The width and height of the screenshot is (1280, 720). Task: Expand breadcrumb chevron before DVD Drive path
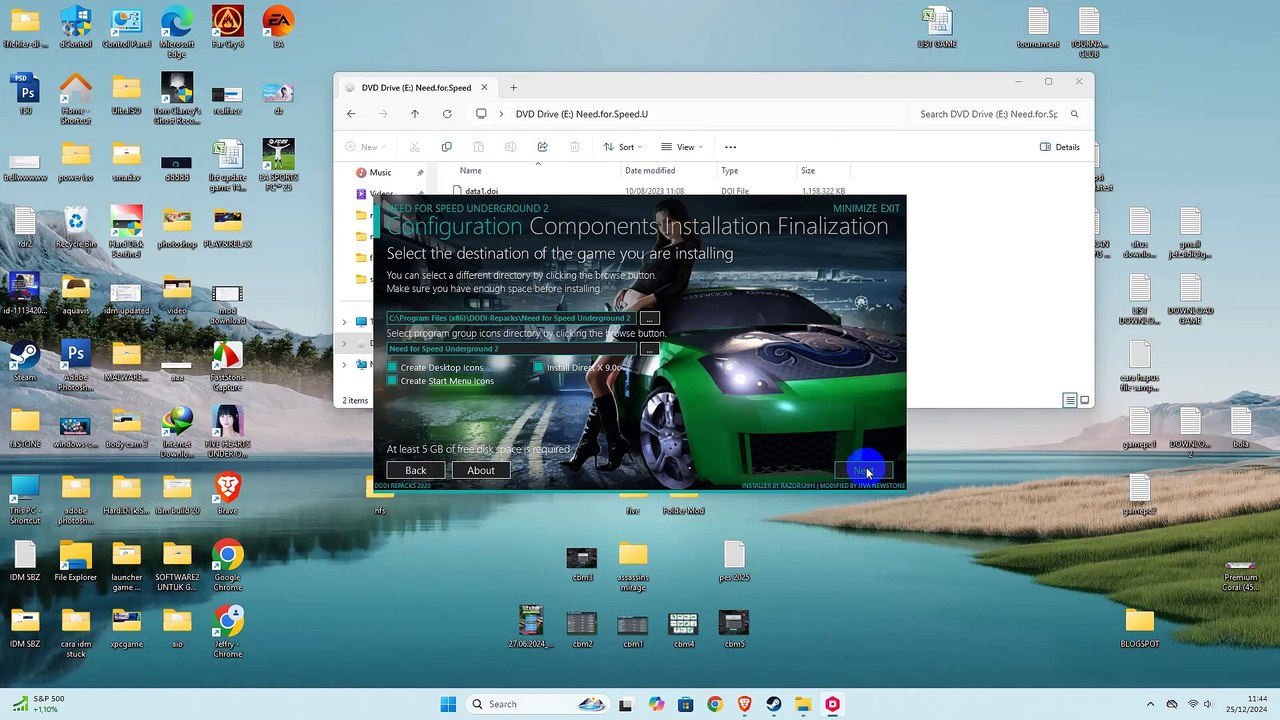click(x=500, y=114)
